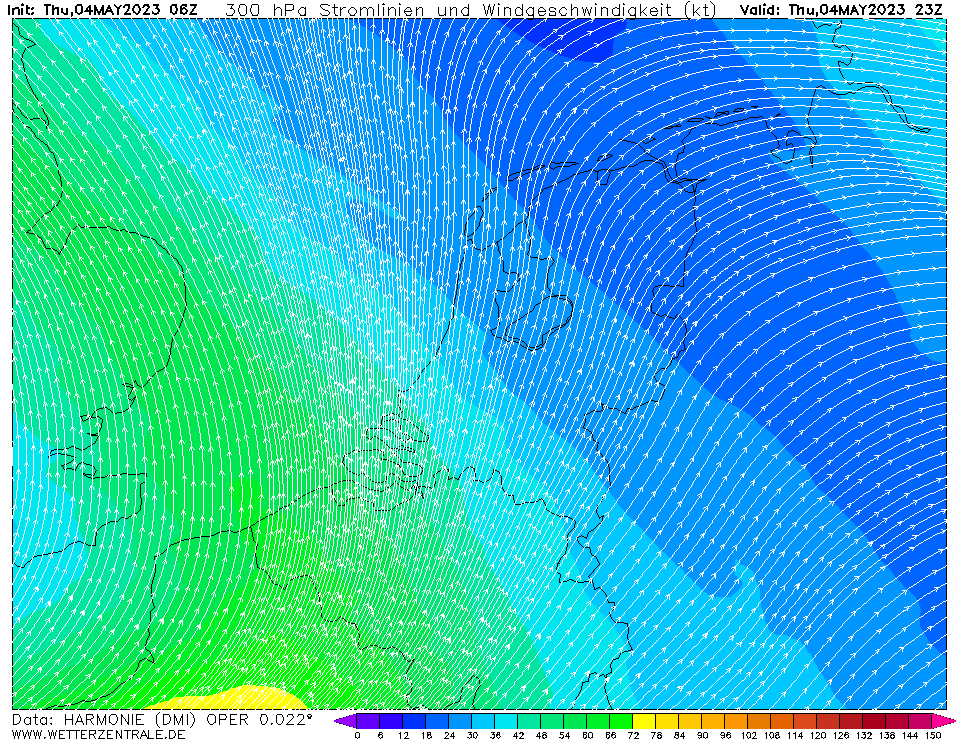The image size is (959, 741).
Task: Click the pink right arrow end of legend
Action: click(x=944, y=721)
